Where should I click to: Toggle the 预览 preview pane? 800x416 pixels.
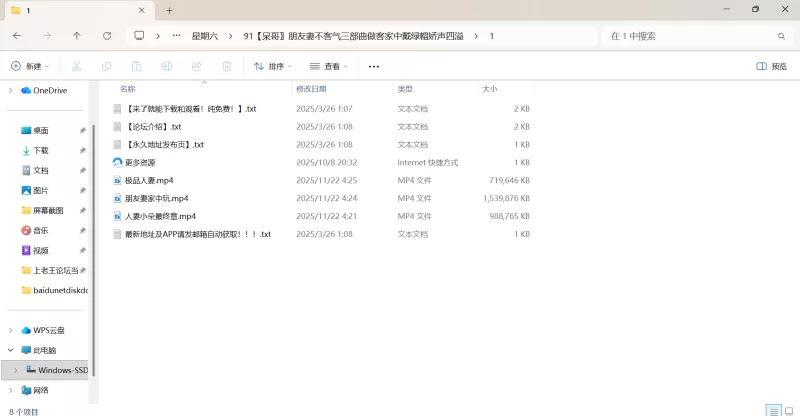tap(771, 66)
